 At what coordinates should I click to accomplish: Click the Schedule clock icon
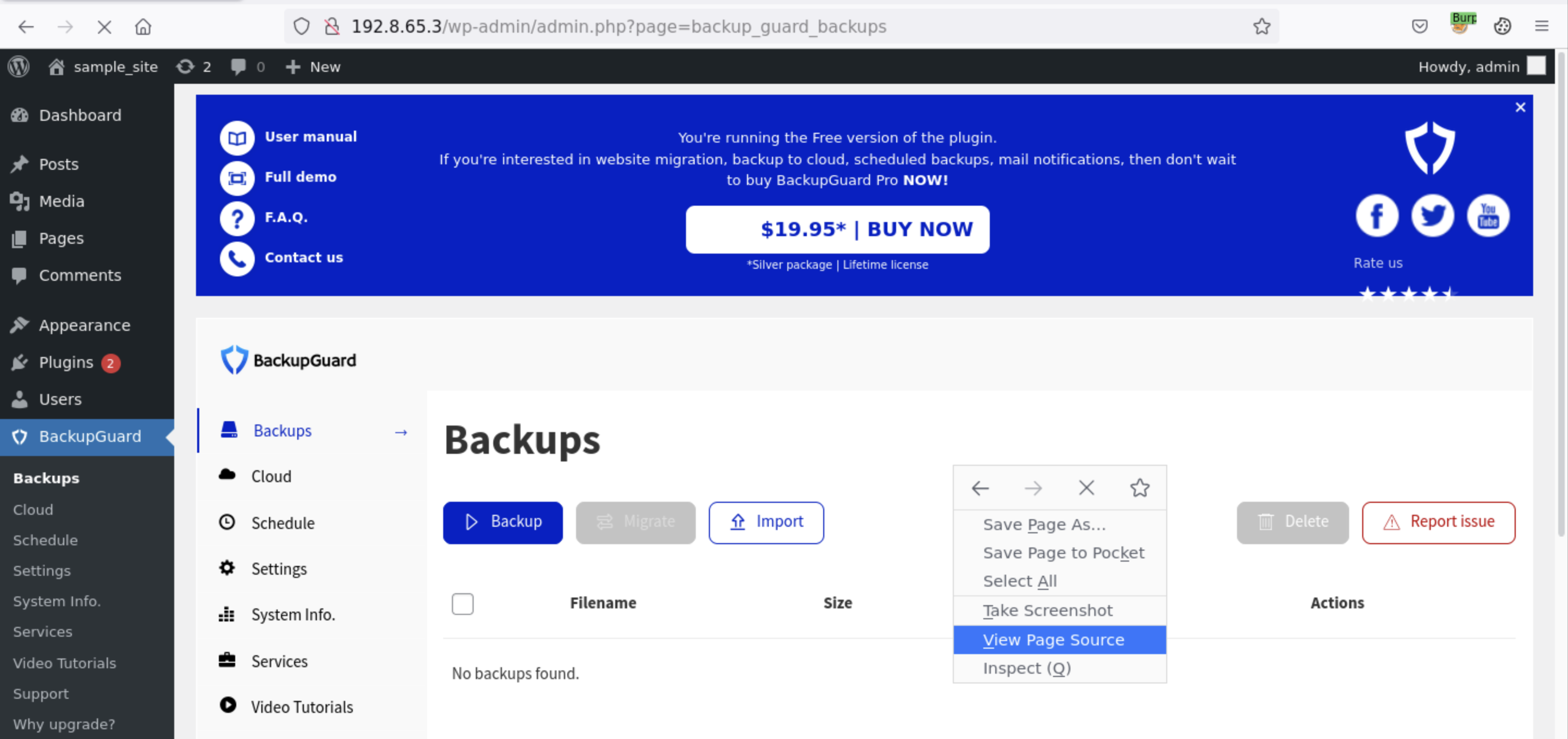coord(228,522)
